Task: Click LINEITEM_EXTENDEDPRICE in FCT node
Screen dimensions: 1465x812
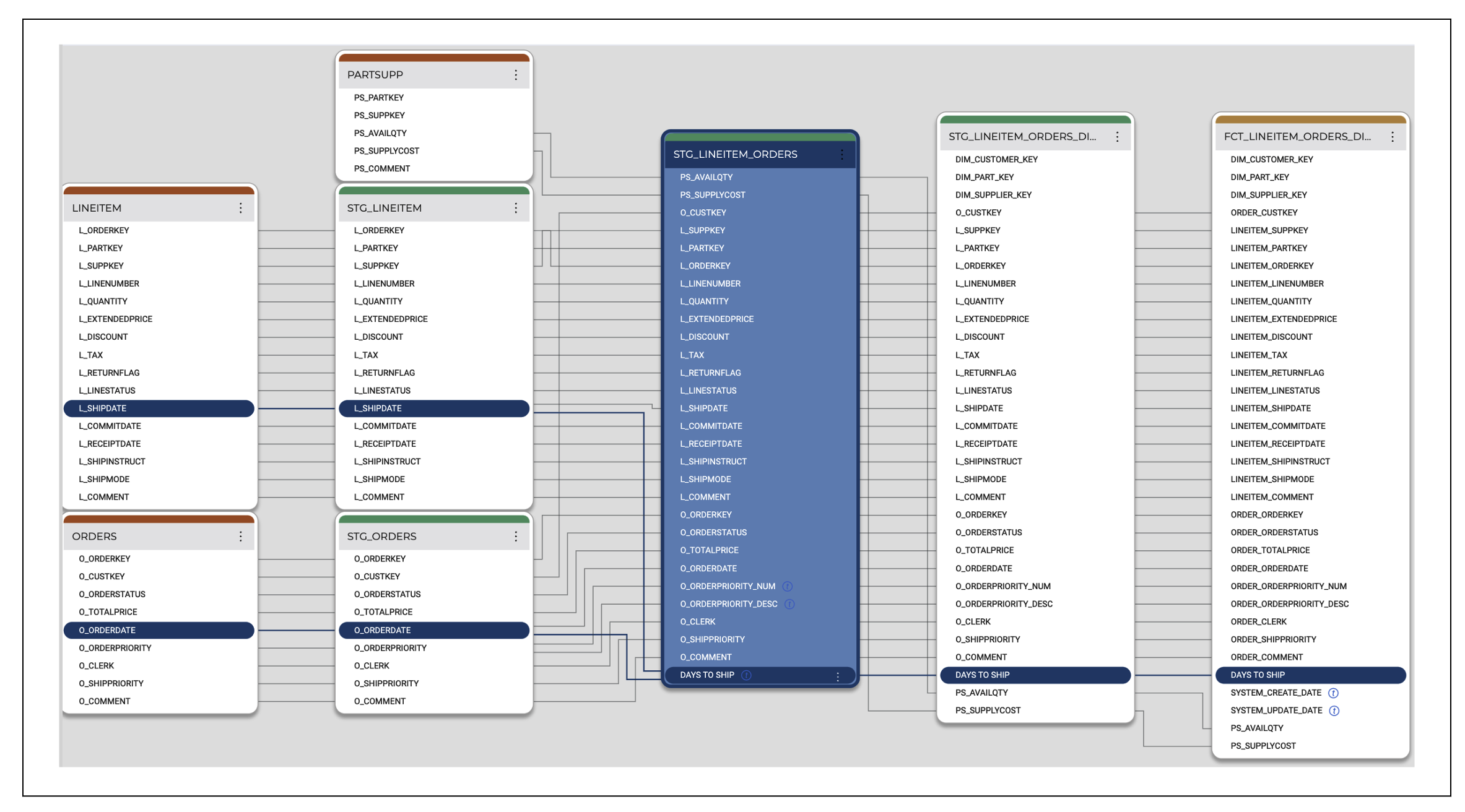Action: [1284, 319]
